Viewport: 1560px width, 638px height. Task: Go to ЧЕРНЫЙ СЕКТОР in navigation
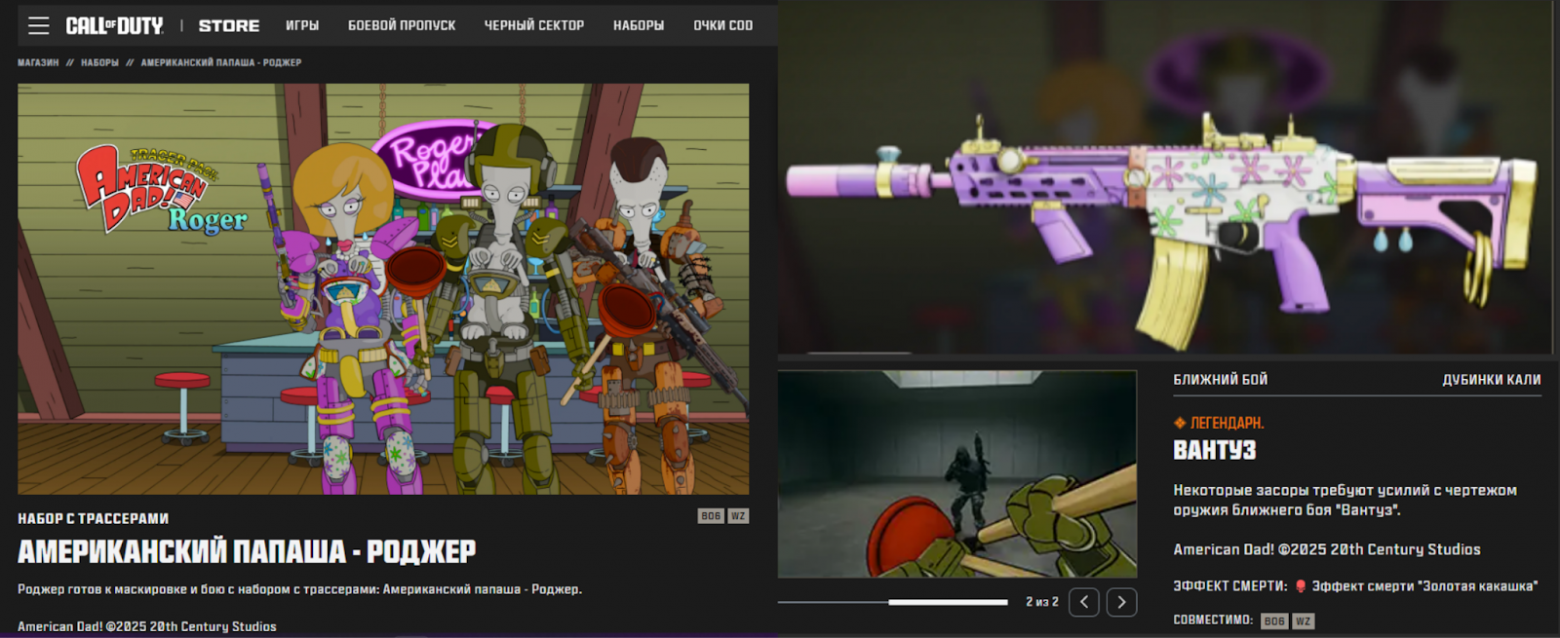pos(534,25)
